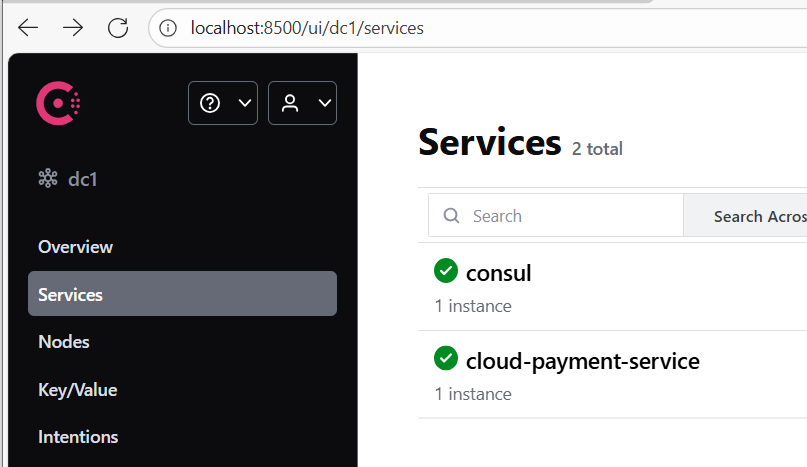Click the site info icon in address bar

168,28
